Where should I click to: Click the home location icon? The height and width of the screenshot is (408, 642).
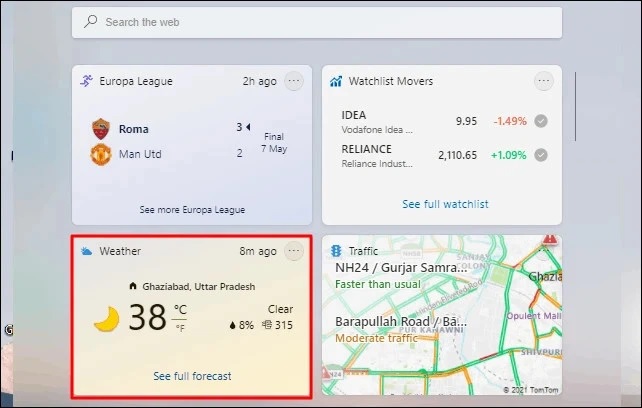click(133, 286)
